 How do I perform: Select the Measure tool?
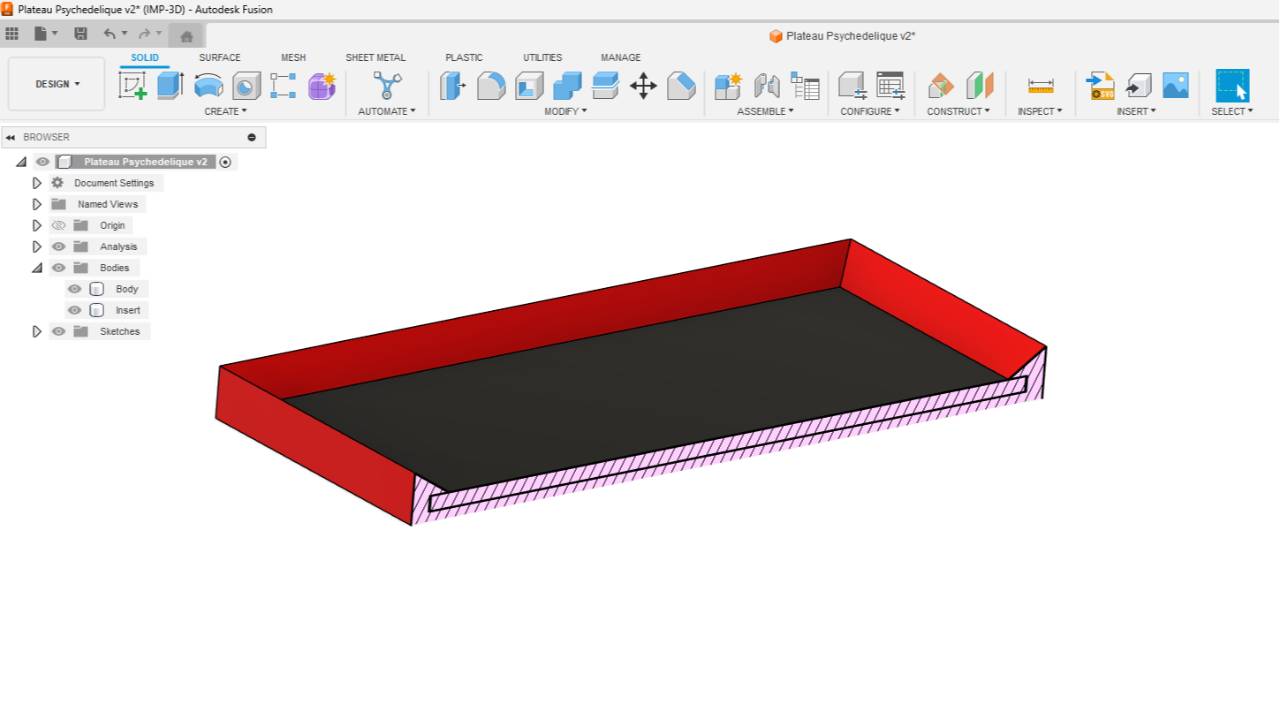(1041, 86)
